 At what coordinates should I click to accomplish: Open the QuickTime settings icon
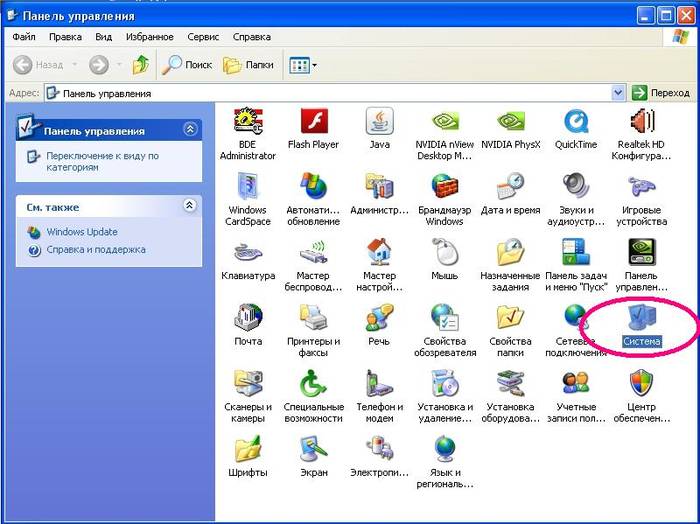click(576, 123)
